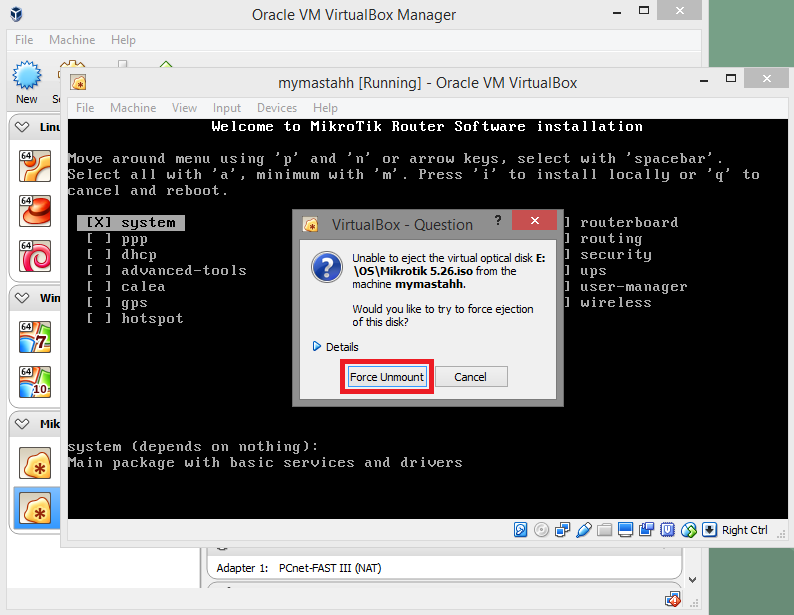Select the Windows 7 VM icon
The height and width of the screenshot is (615, 794).
pyautogui.click(x=35, y=337)
